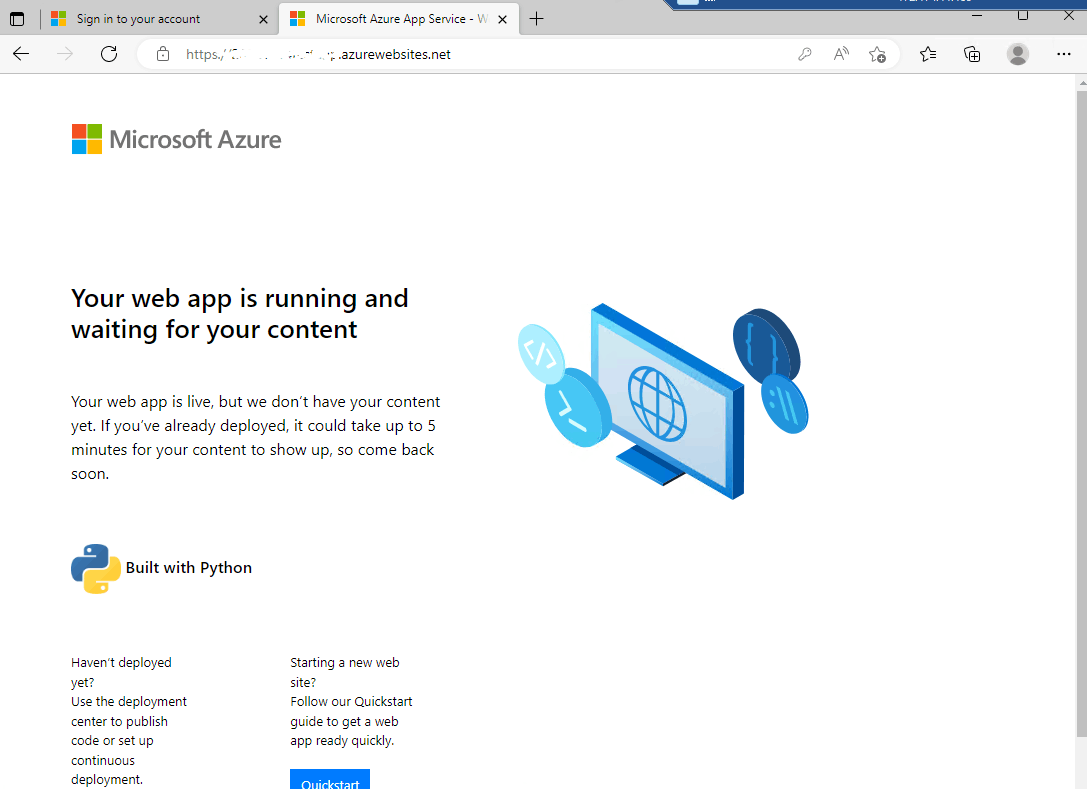Open the tab actions menu icon
Viewport: 1087px width, 789px height.
pyautogui.click(x=17, y=19)
